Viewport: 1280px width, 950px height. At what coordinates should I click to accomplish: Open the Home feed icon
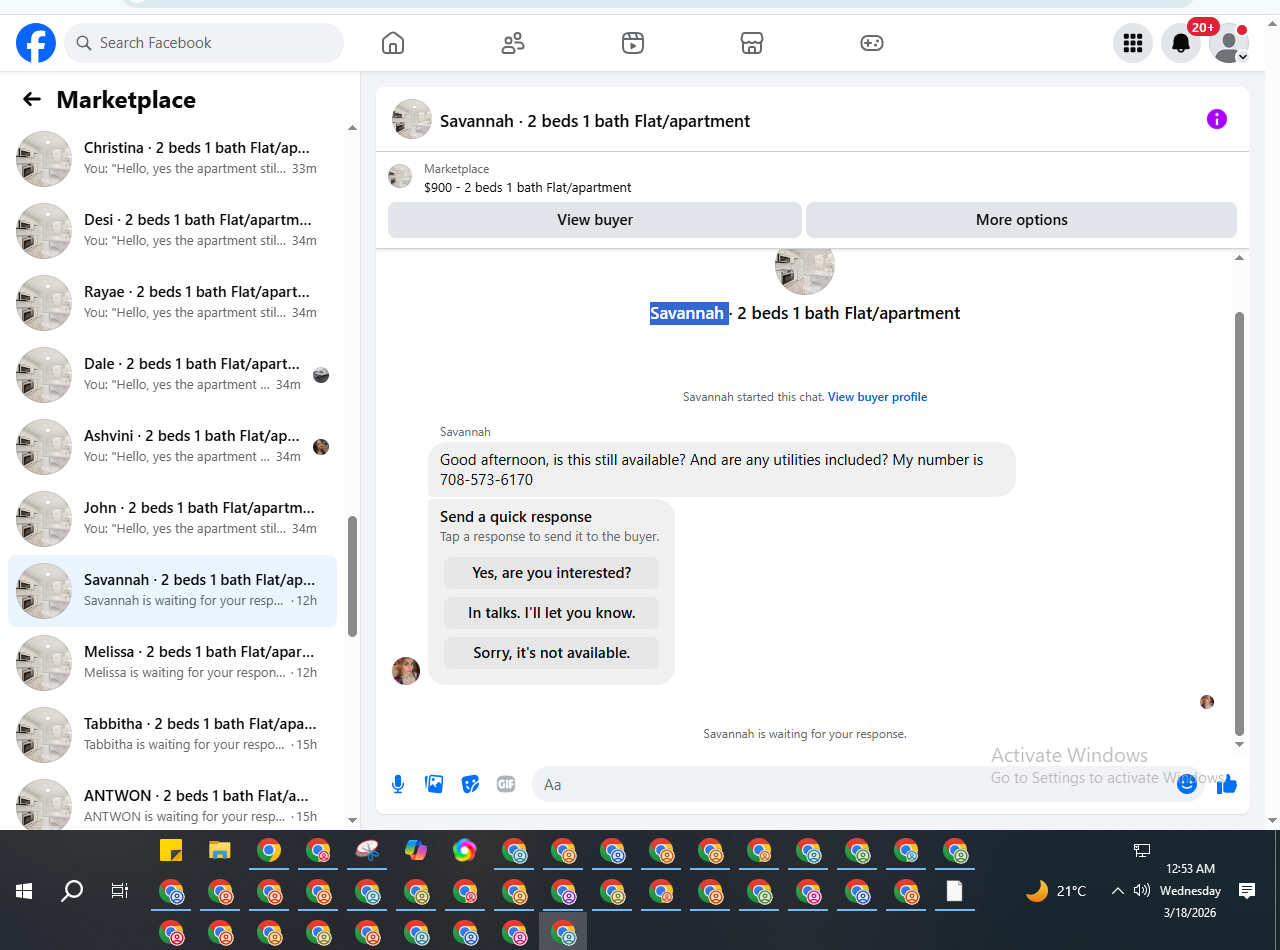point(393,43)
